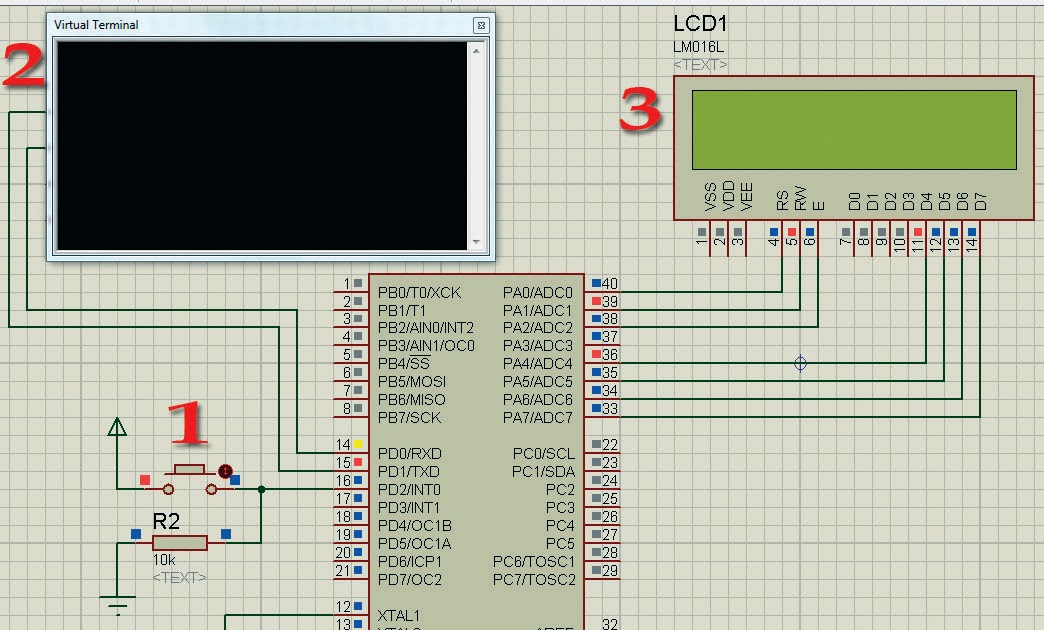Image resolution: width=1044 pixels, height=630 pixels.
Task: Select the <TEXT> label under LM016L
Action: tap(700, 65)
